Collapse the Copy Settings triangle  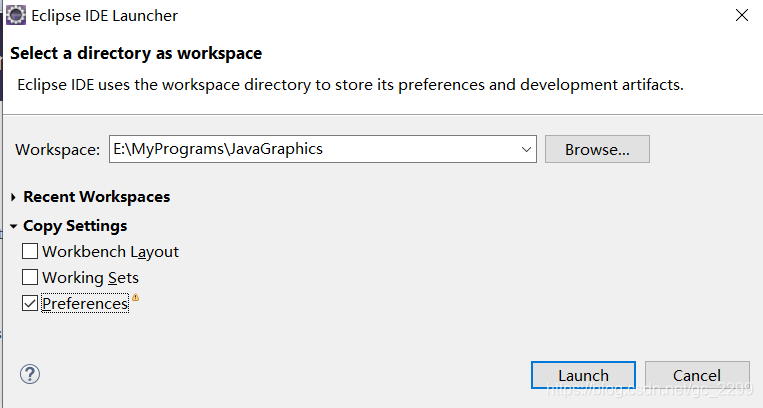tap(13, 226)
